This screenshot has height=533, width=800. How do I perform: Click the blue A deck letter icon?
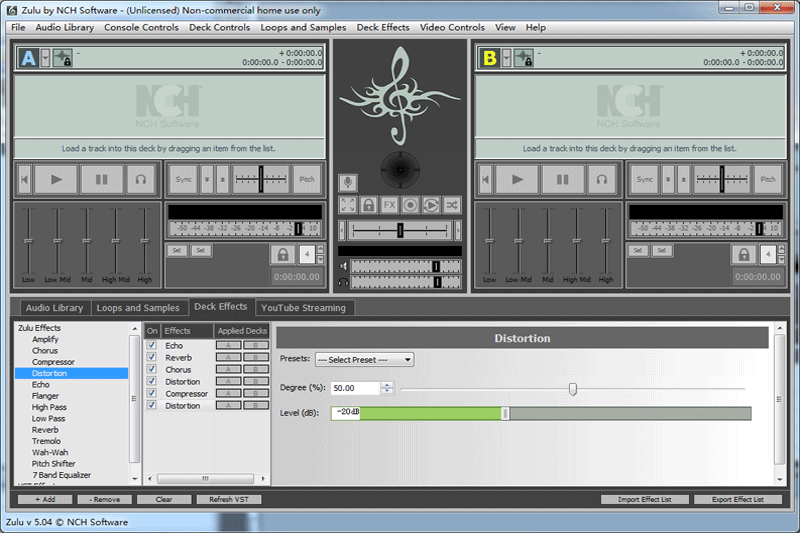click(x=28, y=58)
